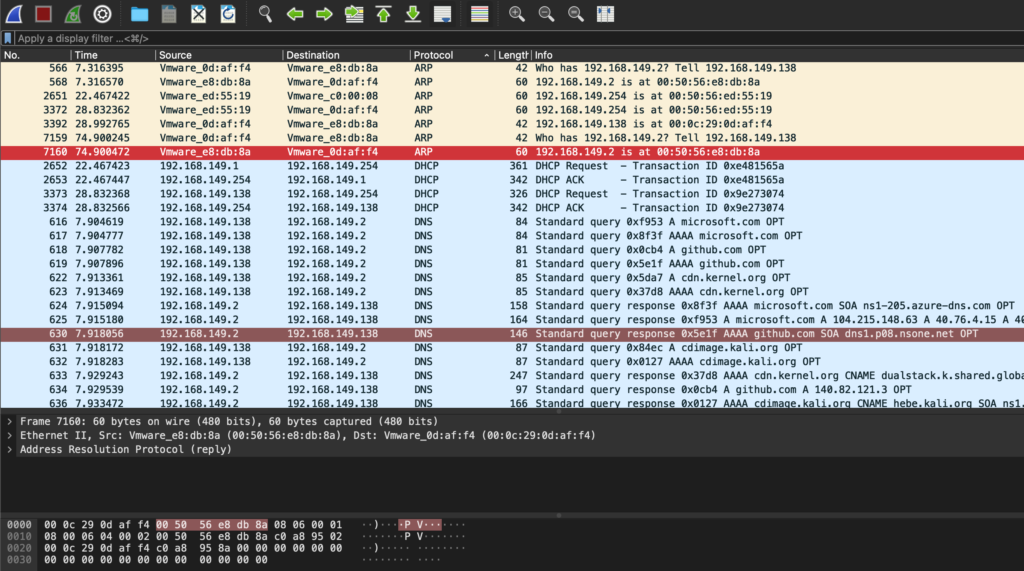Zoom in on the main window text
Viewport: 1024px width, 571px height.
pyautogui.click(x=517, y=14)
